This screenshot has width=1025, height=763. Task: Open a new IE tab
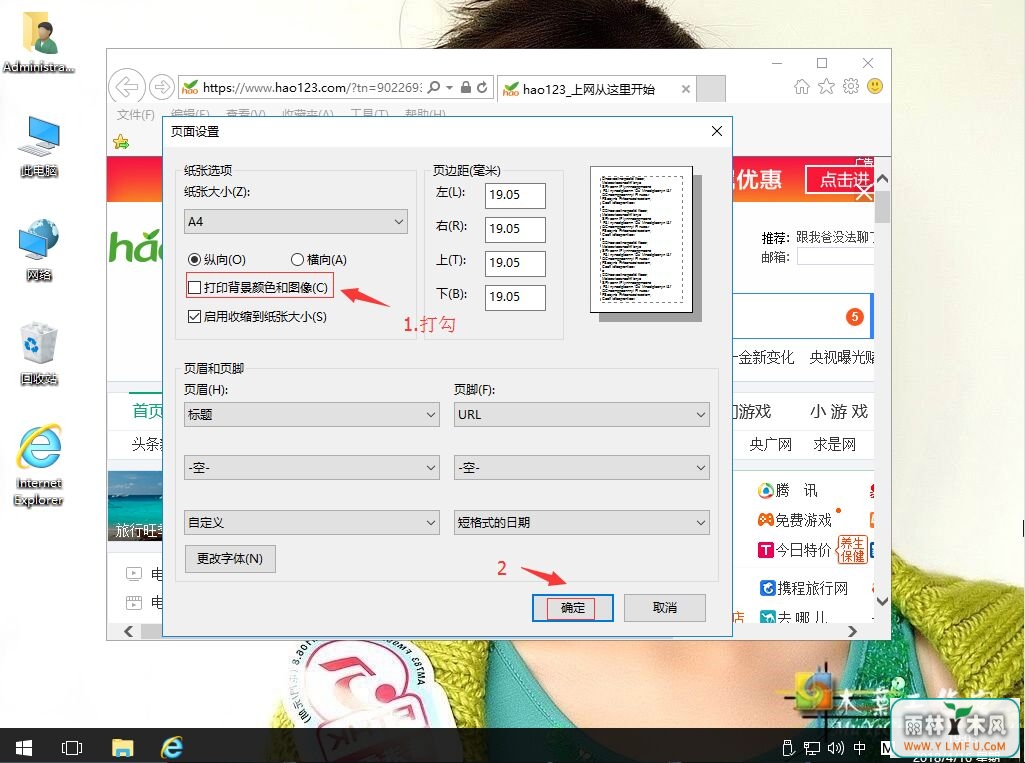point(711,89)
